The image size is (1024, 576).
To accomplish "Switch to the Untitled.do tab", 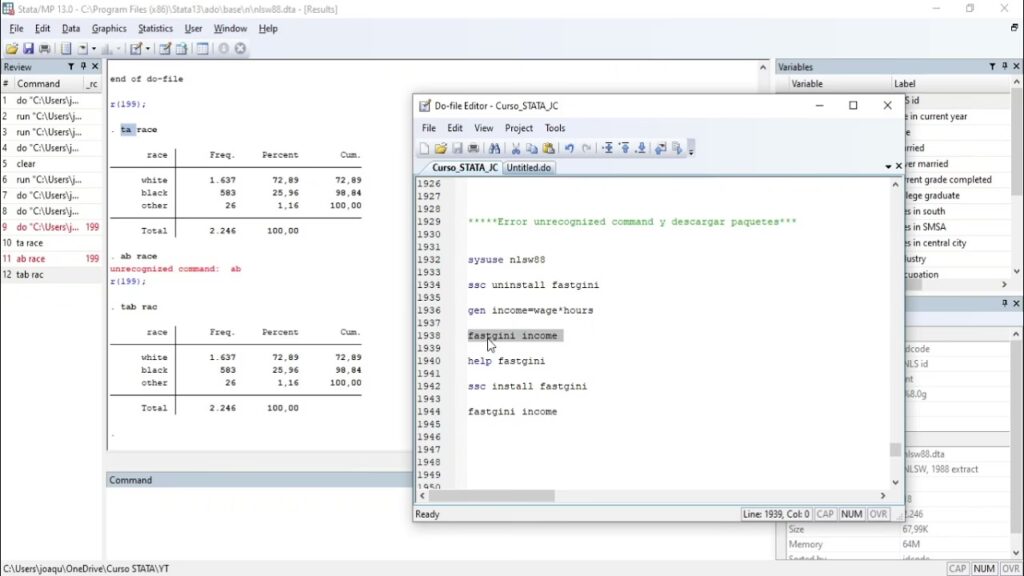I will click(529, 168).
